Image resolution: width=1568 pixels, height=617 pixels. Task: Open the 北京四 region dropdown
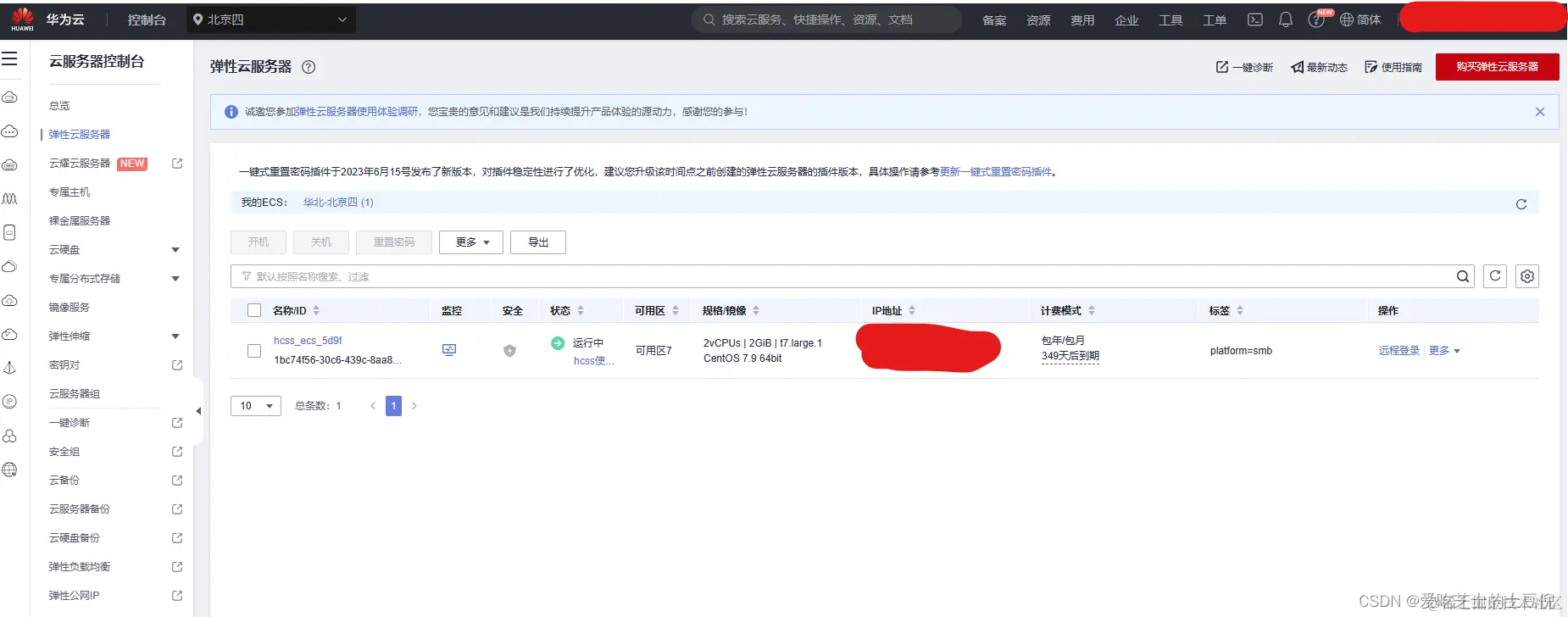(x=271, y=19)
